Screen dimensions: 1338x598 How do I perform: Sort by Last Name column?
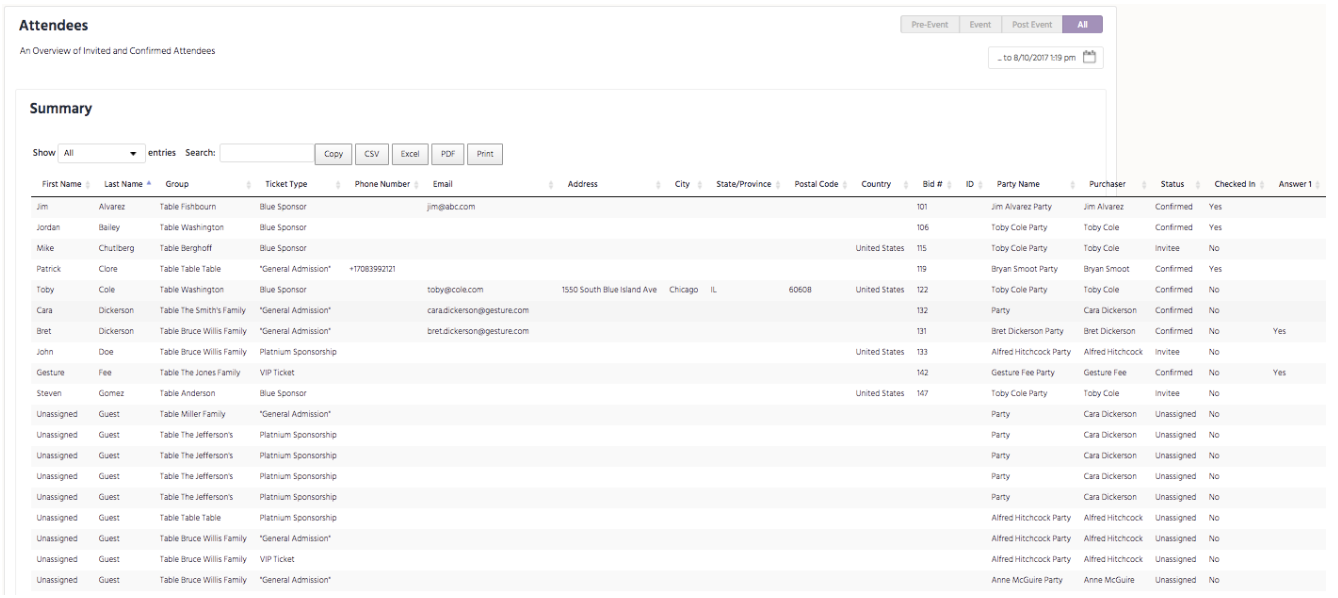(123, 184)
